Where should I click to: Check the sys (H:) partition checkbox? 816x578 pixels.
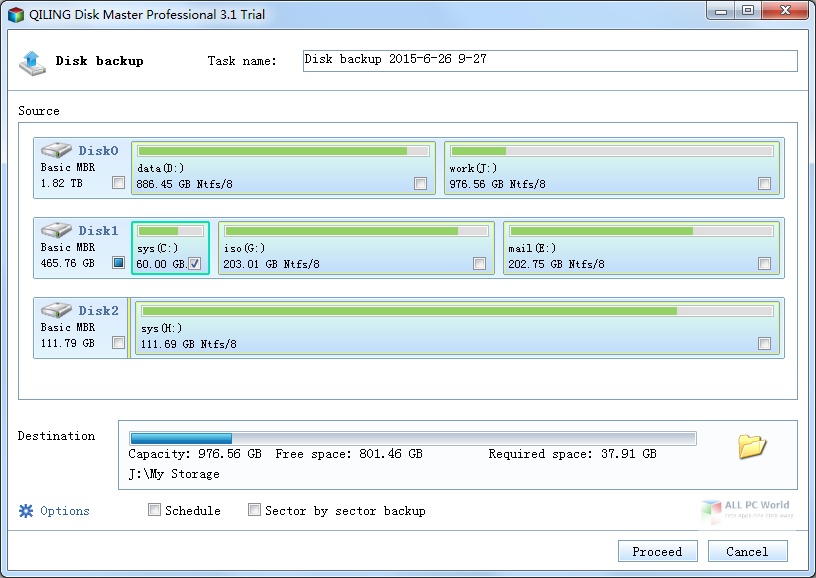[x=764, y=344]
